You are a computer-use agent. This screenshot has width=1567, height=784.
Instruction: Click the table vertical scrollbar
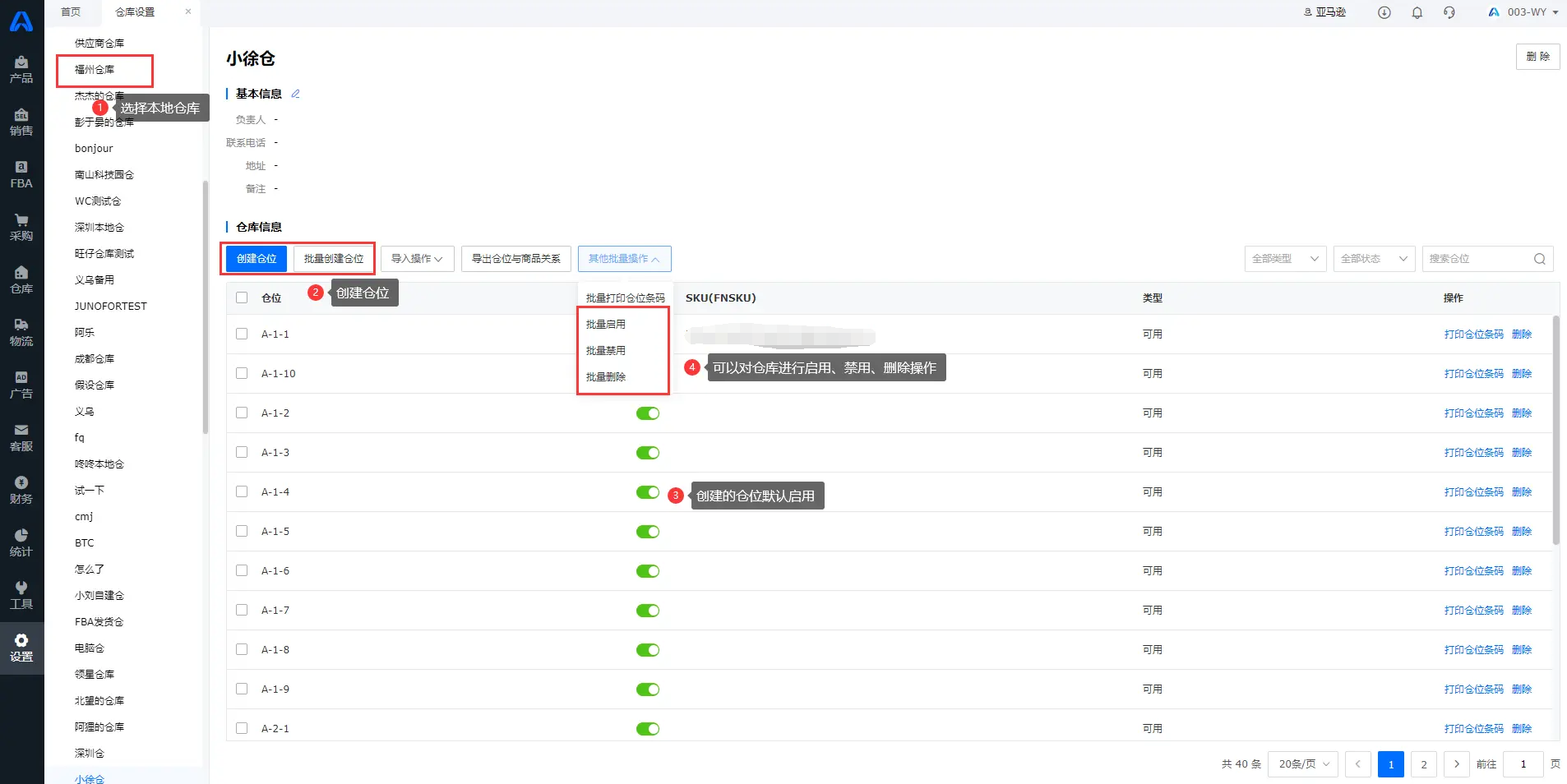tap(1555, 430)
